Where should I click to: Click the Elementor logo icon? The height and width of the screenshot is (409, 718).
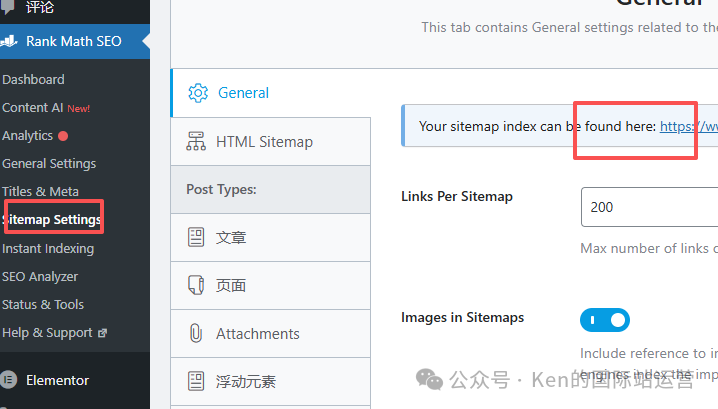[9, 380]
